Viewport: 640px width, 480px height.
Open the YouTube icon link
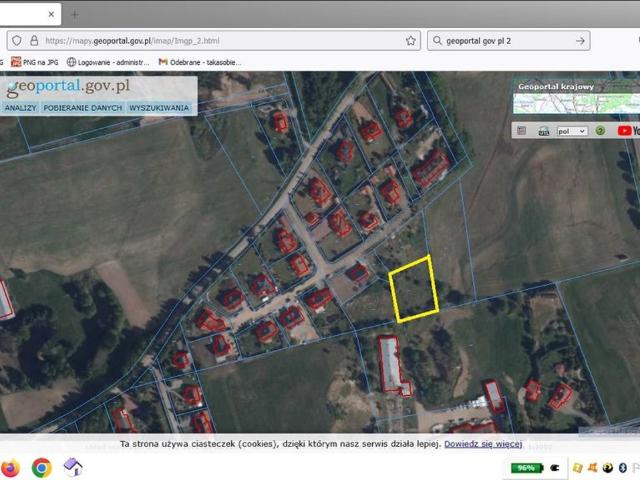coord(627,130)
